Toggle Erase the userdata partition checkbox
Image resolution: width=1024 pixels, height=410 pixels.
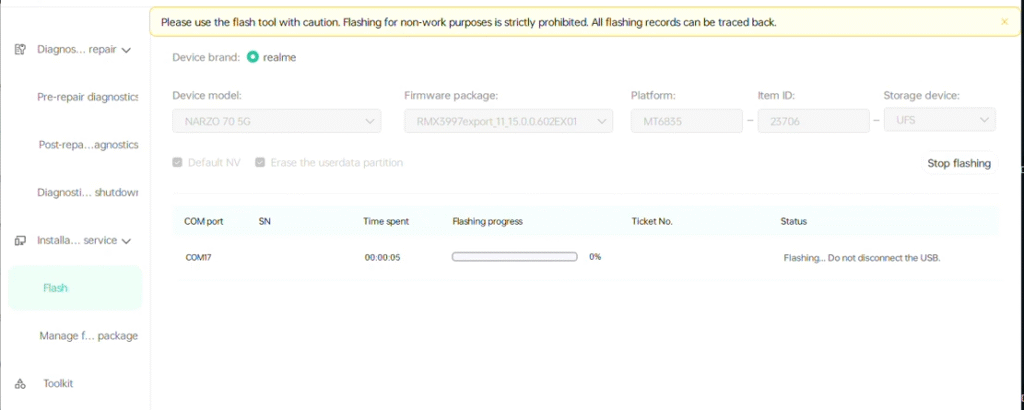[260, 162]
